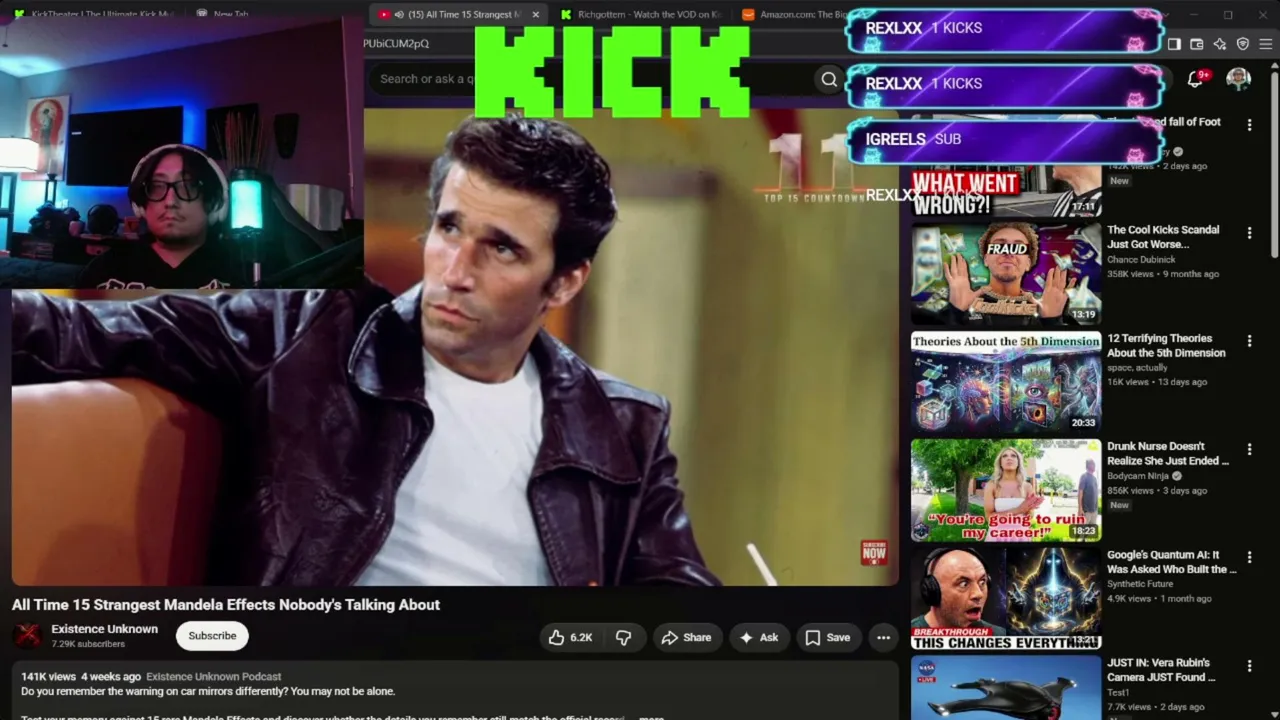Screen dimensions: 1280x720
Task: Click the '7.29K subscribers' count
Action: (88, 644)
